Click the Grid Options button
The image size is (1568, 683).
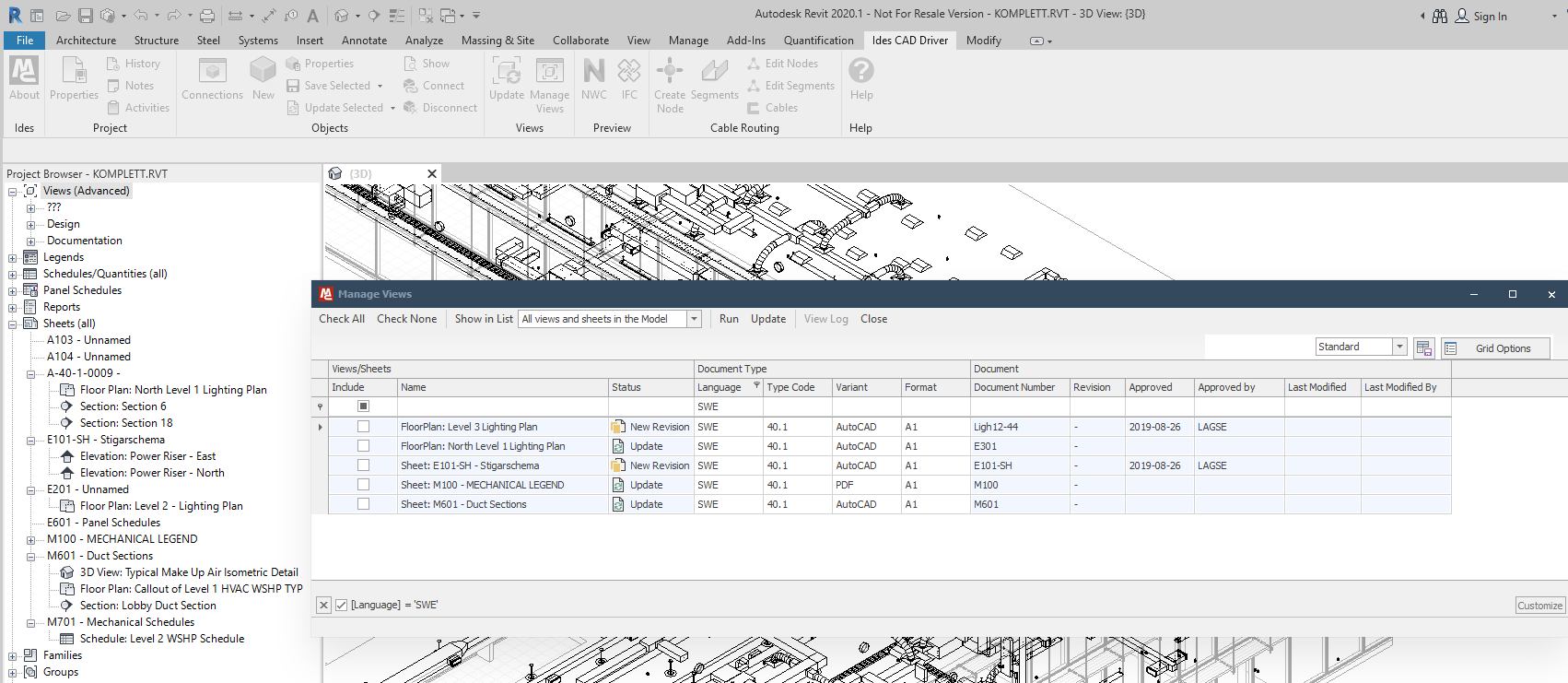tap(1495, 347)
